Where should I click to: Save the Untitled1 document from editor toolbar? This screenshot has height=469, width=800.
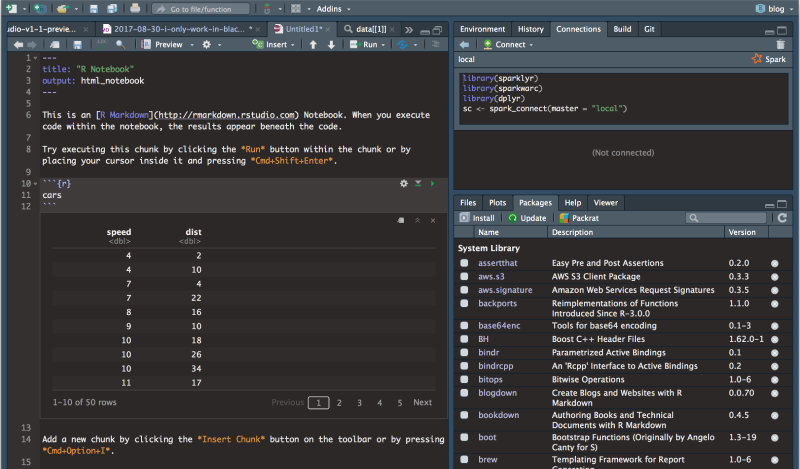coord(78,45)
